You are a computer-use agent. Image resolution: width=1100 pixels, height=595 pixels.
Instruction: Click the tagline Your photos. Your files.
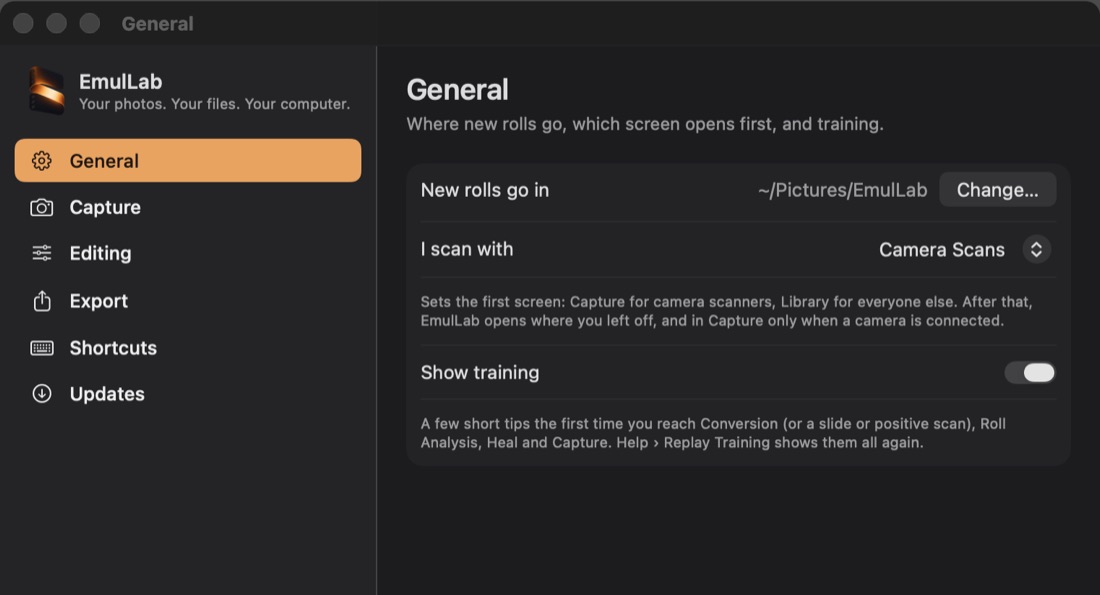pos(214,104)
